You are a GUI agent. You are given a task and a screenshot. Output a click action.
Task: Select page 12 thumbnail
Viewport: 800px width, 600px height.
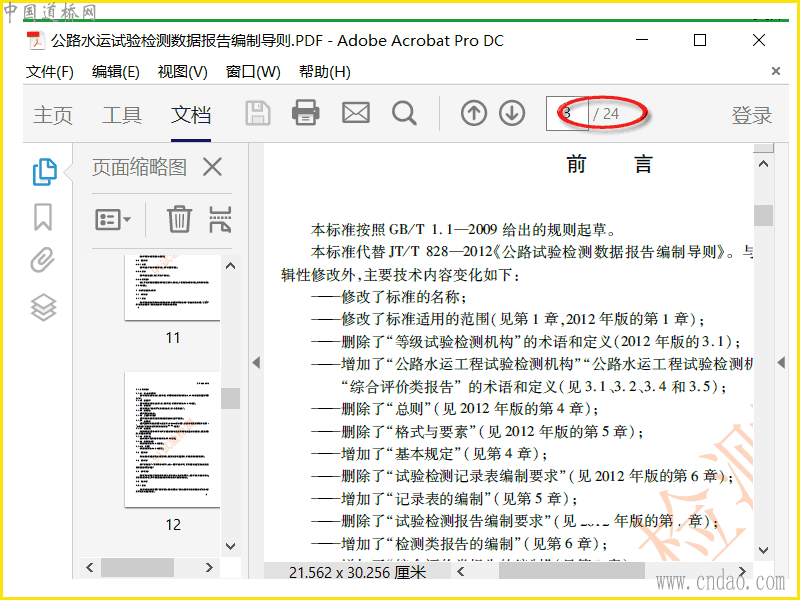172,440
